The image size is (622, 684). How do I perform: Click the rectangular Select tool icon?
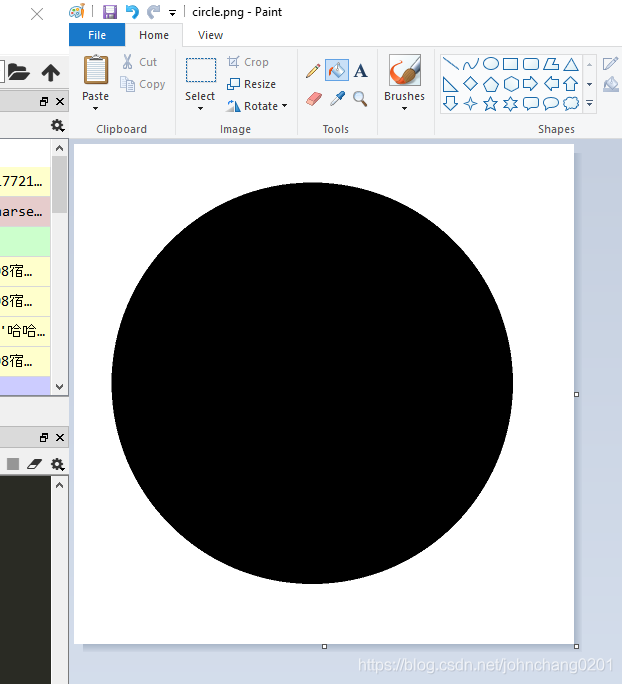pyautogui.click(x=201, y=70)
